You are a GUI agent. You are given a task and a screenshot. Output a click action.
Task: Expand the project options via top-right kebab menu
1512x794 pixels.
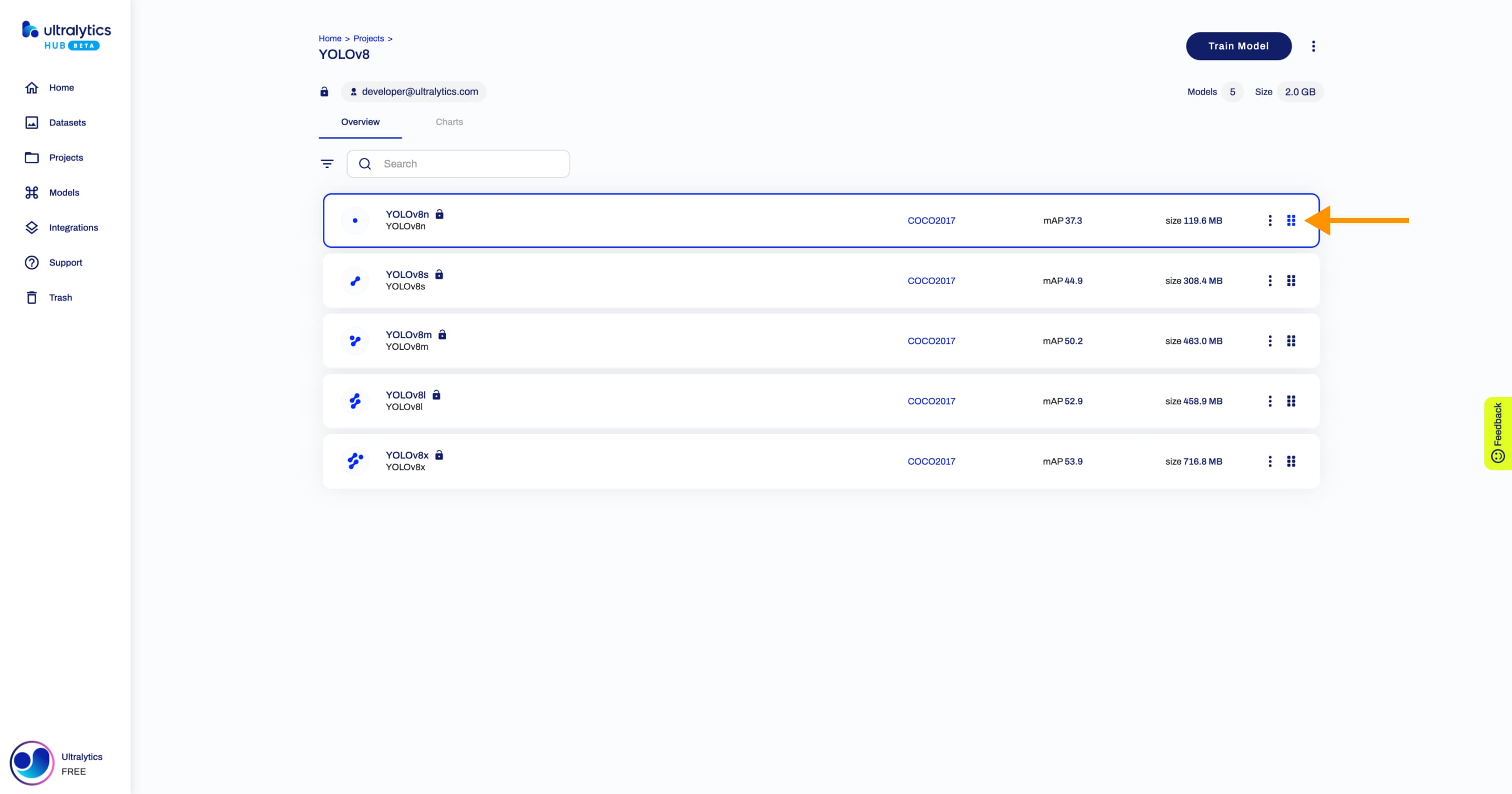[x=1314, y=45]
